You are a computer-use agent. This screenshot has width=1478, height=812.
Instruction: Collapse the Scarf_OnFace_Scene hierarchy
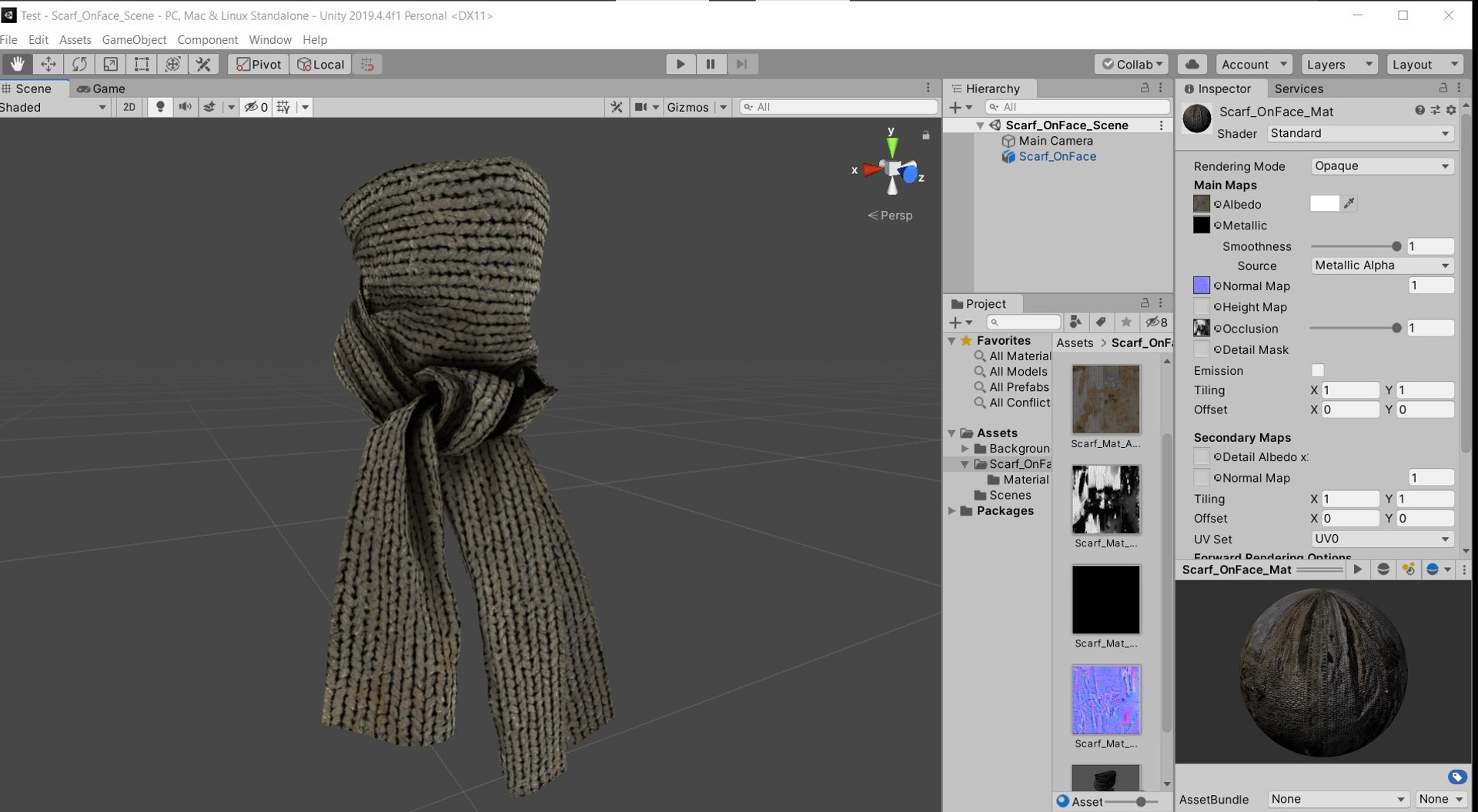click(x=980, y=125)
